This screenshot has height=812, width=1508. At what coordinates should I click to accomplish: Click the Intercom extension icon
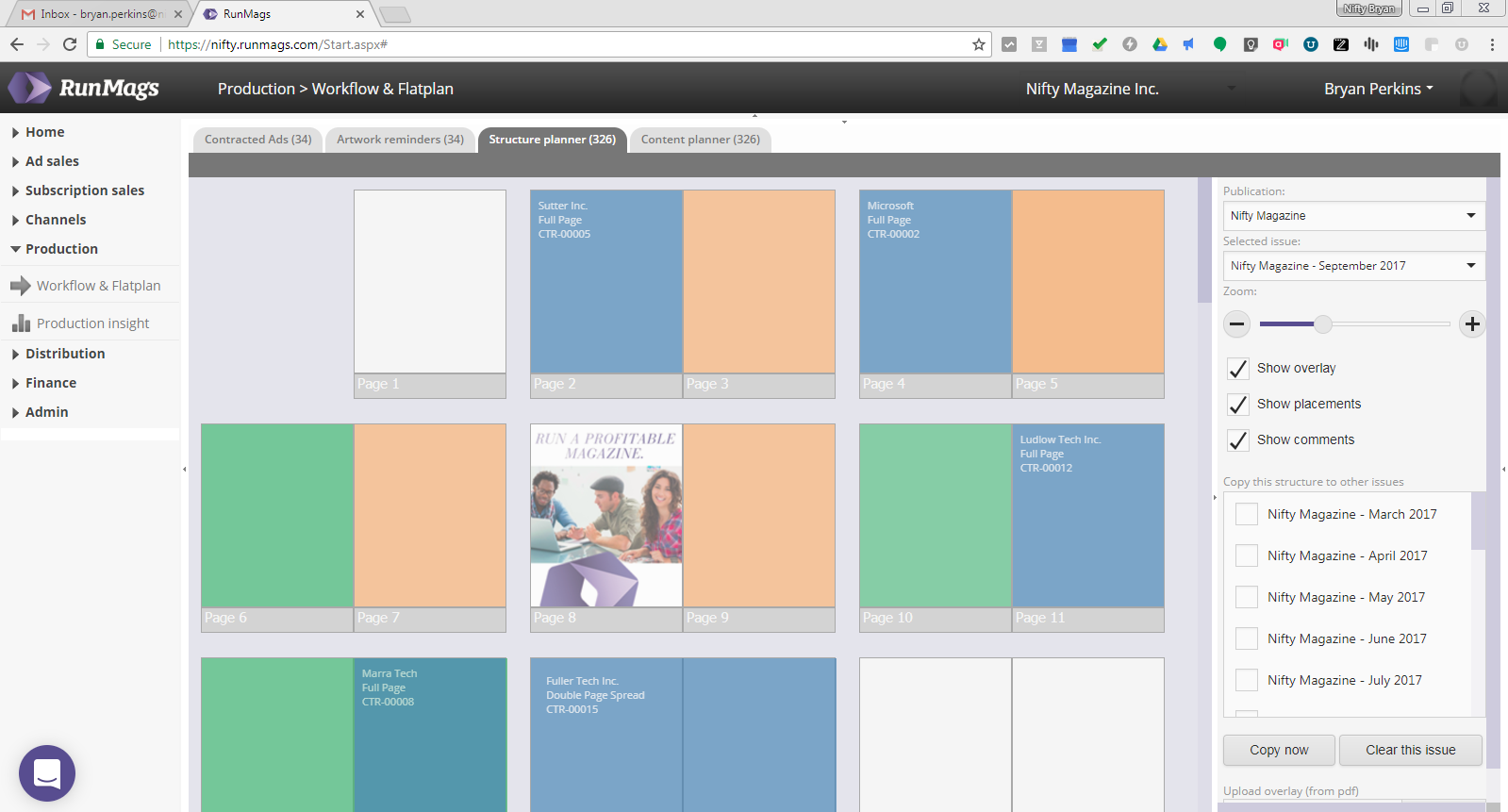[x=1401, y=44]
